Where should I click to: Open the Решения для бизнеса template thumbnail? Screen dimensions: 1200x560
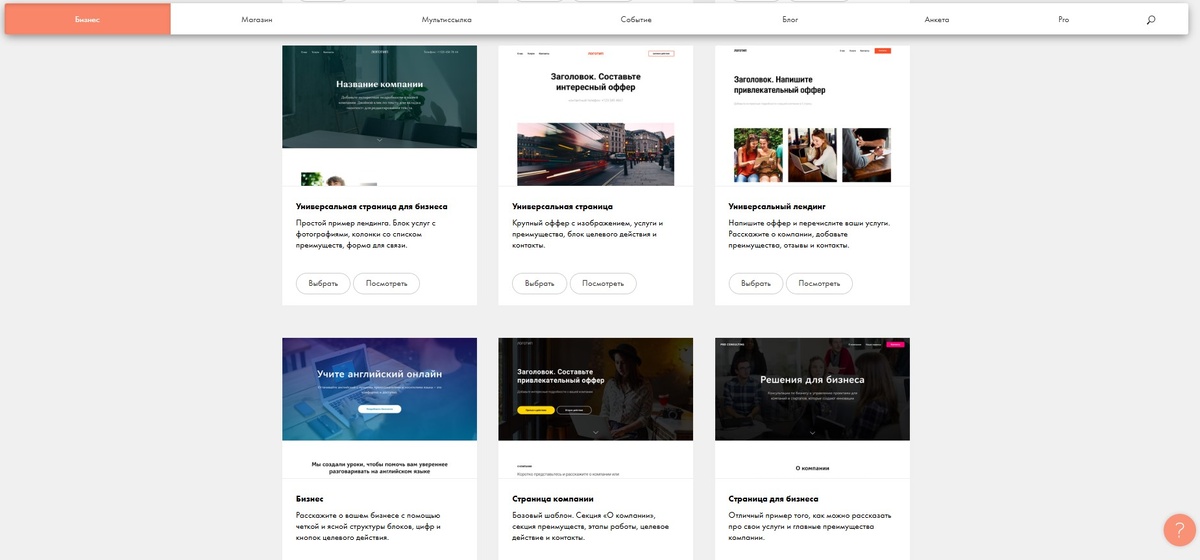pyautogui.click(x=812, y=408)
